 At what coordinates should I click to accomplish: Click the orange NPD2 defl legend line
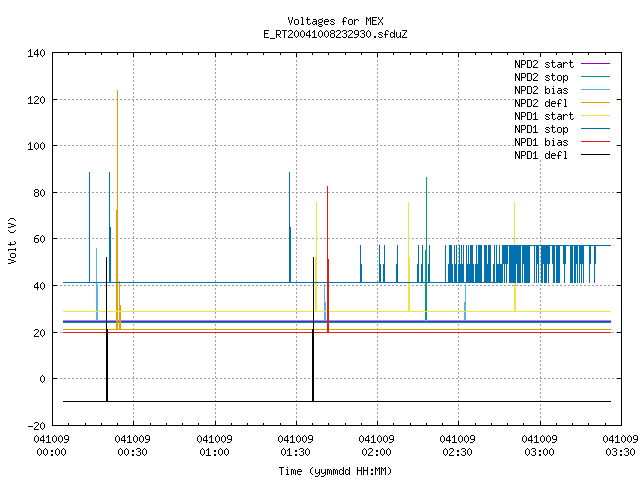[596, 102]
